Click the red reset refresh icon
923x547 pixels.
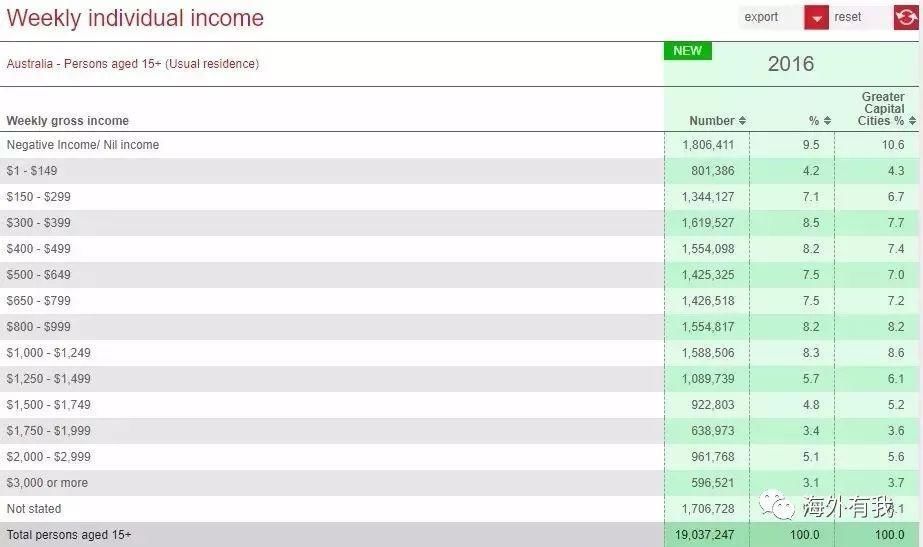coord(905,18)
